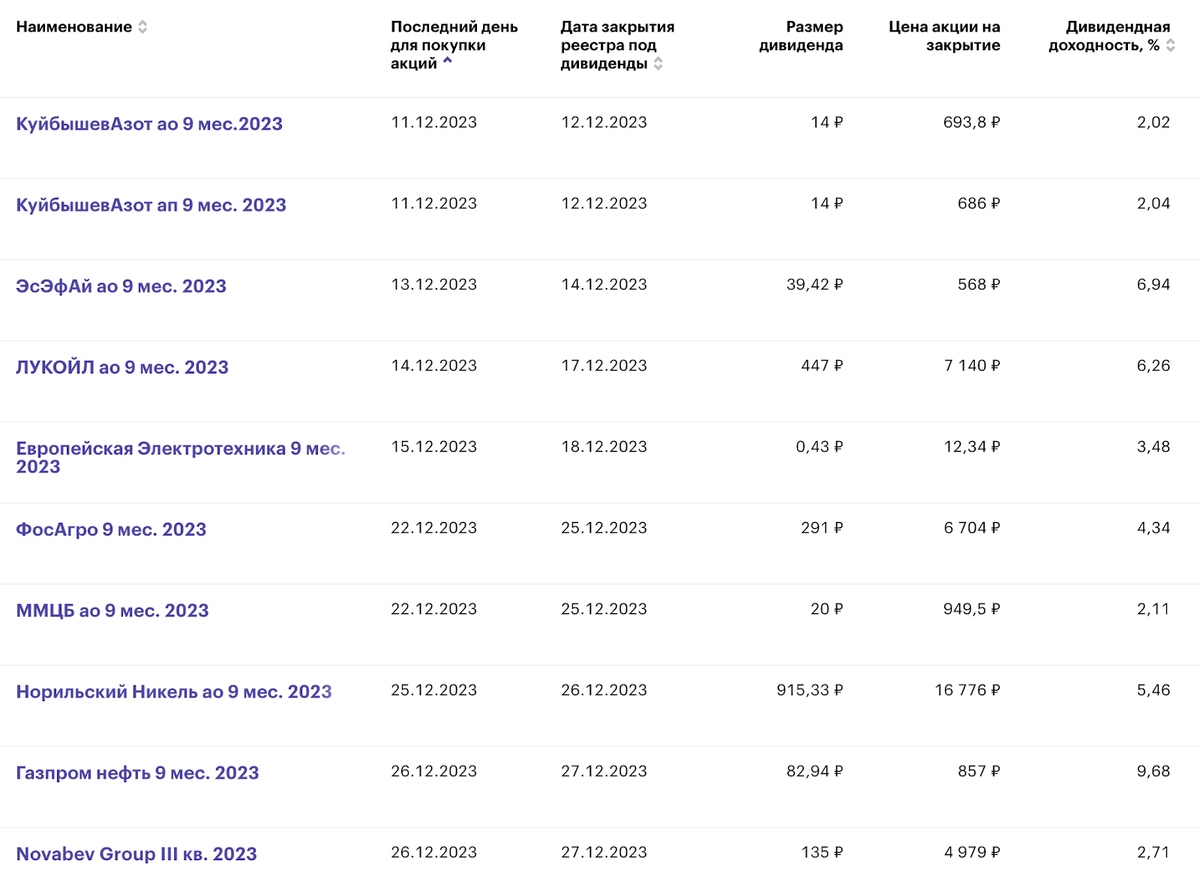Image resolution: width=1200 pixels, height=891 pixels.
Task: Open КуйбышевАзот ап 9 мес. 2023 link
Action: pos(151,205)
